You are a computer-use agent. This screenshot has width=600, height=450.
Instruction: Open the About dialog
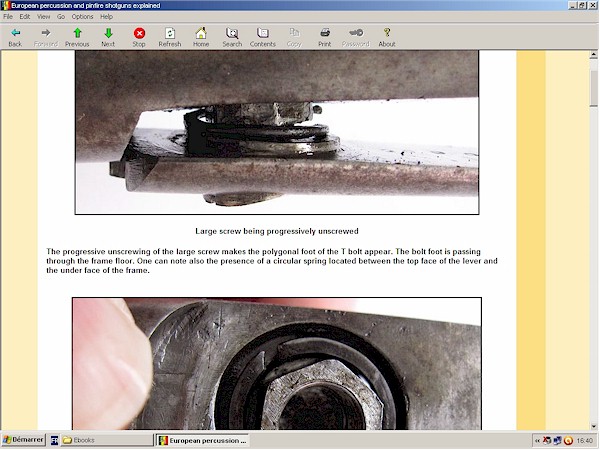[x=387, y=33]
